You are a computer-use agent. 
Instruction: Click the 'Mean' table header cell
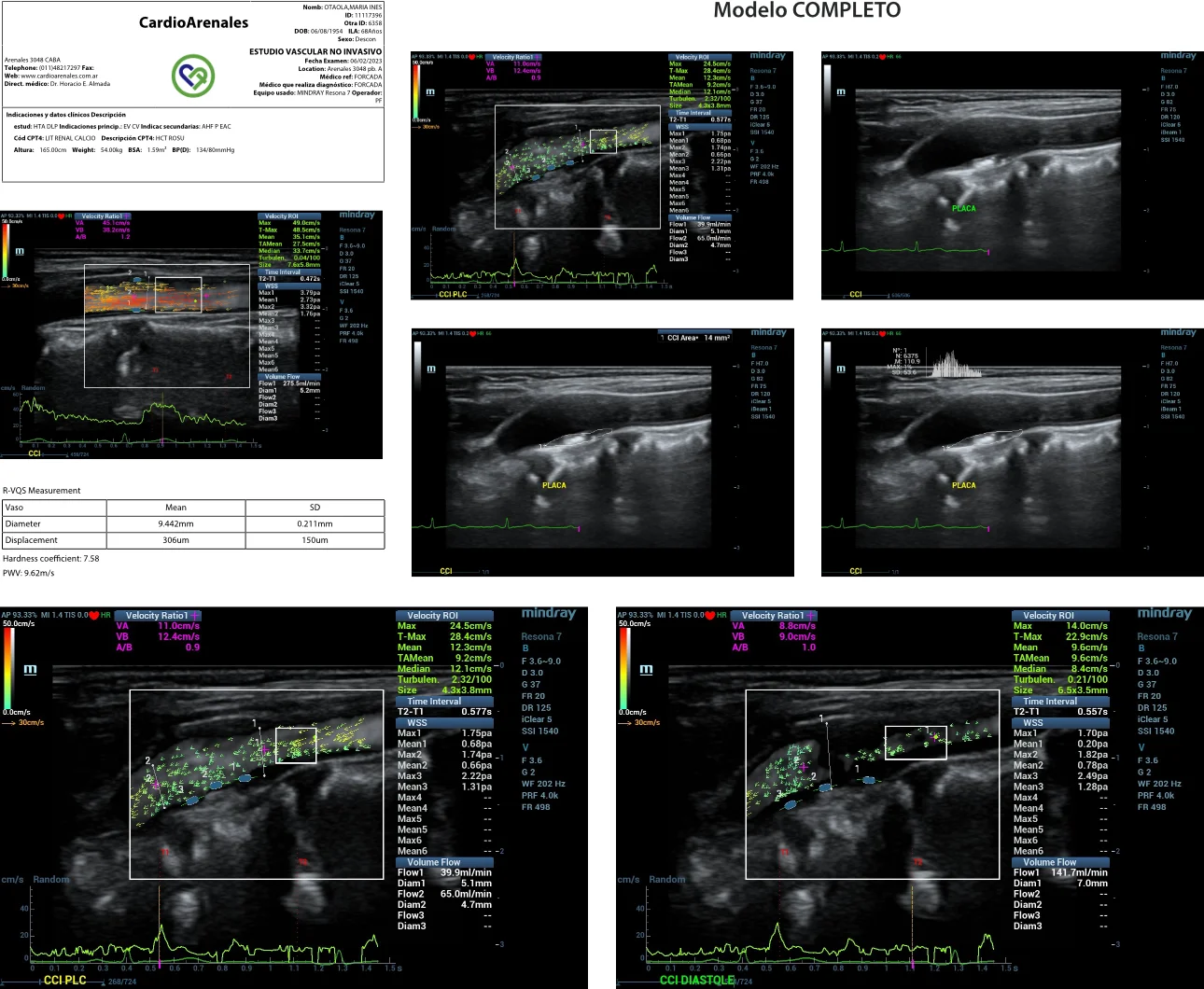coord(175,508)
